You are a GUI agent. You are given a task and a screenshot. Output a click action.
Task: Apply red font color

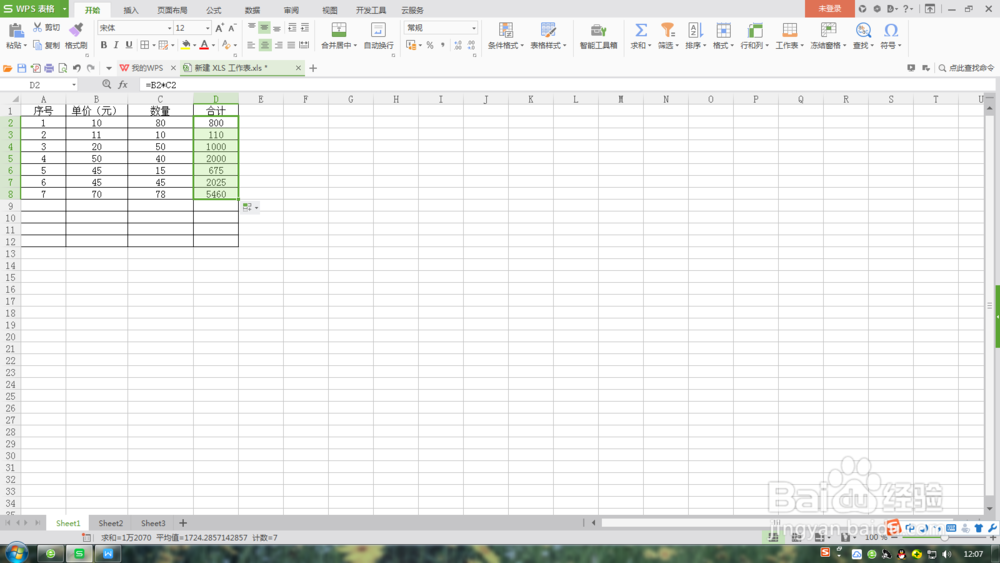click(204, 45)
